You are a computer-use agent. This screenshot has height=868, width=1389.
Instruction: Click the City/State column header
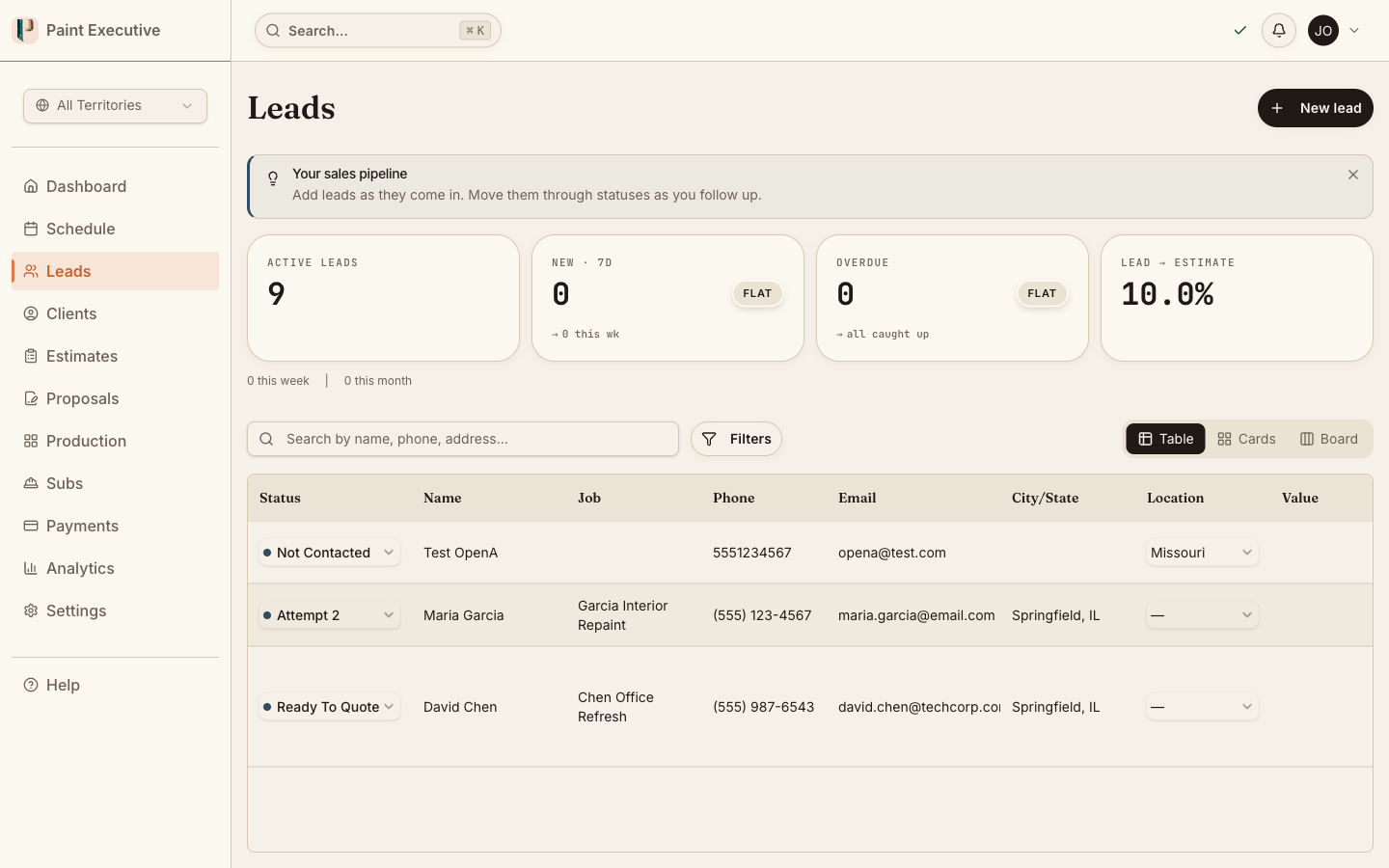[x=1046, y=499]
